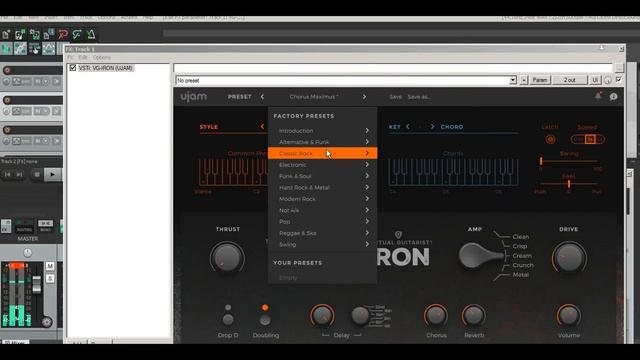Click the Open Project toolbar icon
This screenshot has height=360, width=640.
click(x=20, y=35)
